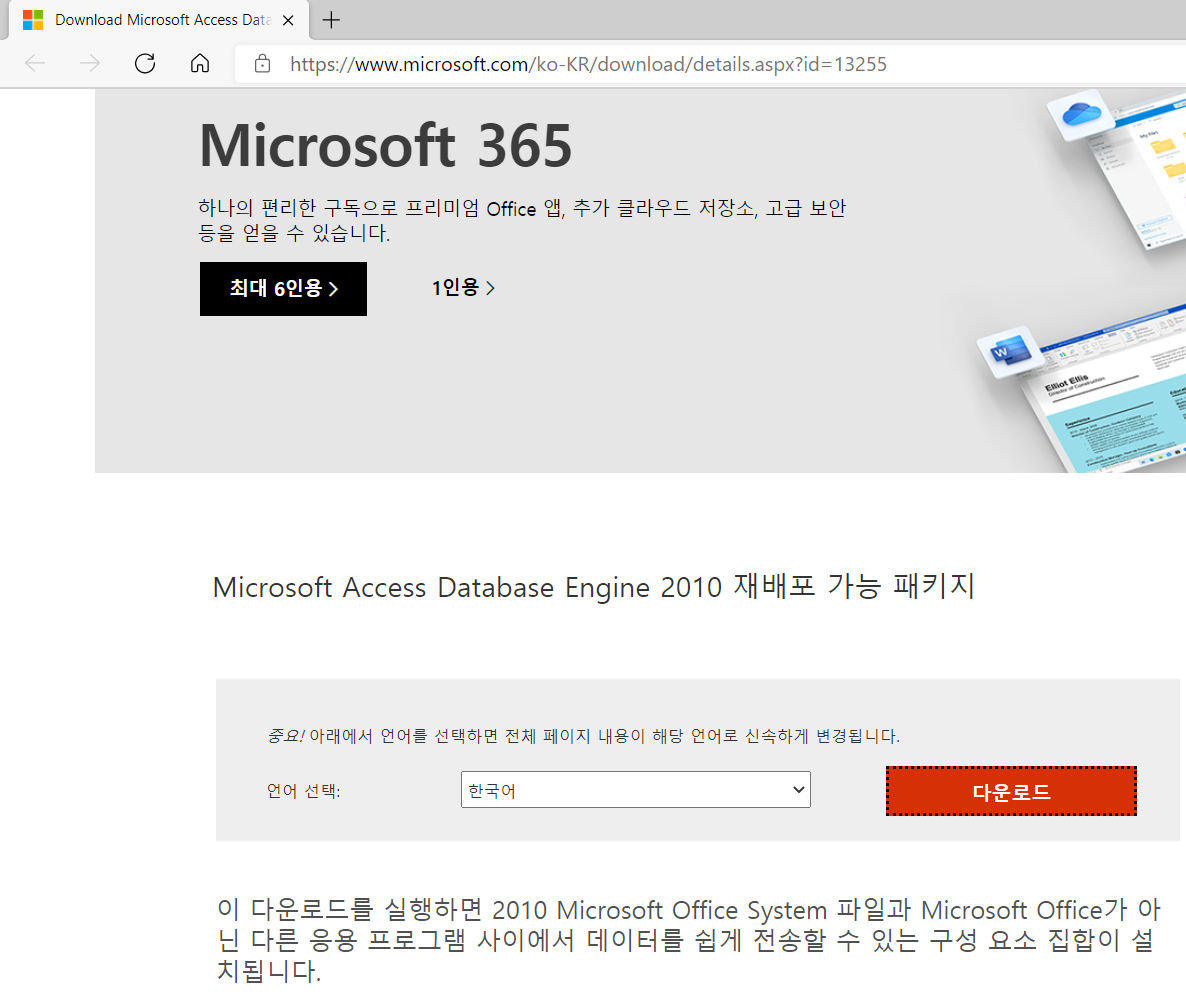
Task: Click the Microsoft logo favicon on the tab
Action: [33, 20]
